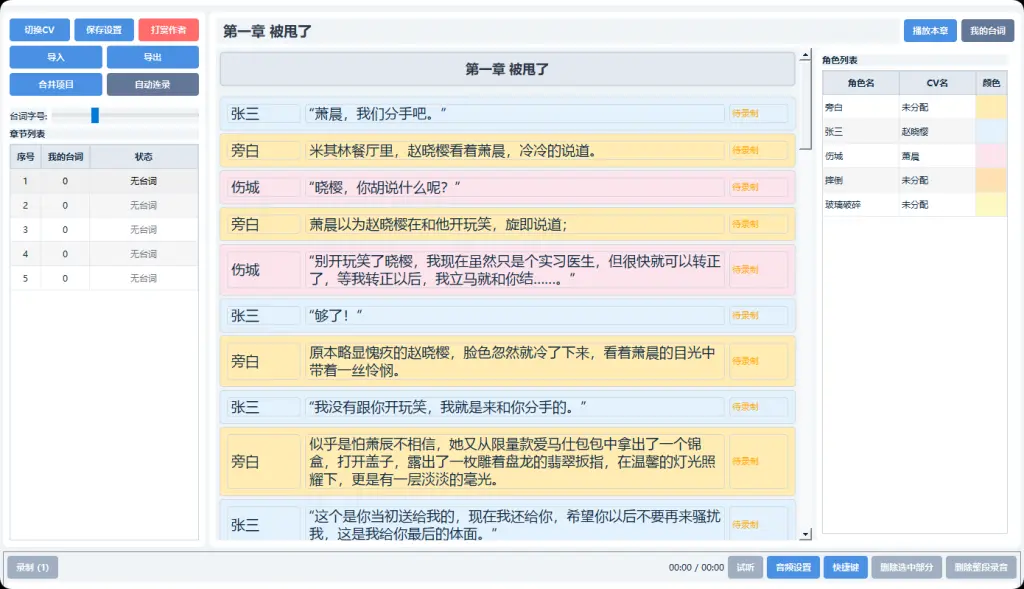The width and height of the screenshot is (1024, 589).
Task: Click the line starting 这个是你当初送给我的
Action: click(x=515, y=524)
